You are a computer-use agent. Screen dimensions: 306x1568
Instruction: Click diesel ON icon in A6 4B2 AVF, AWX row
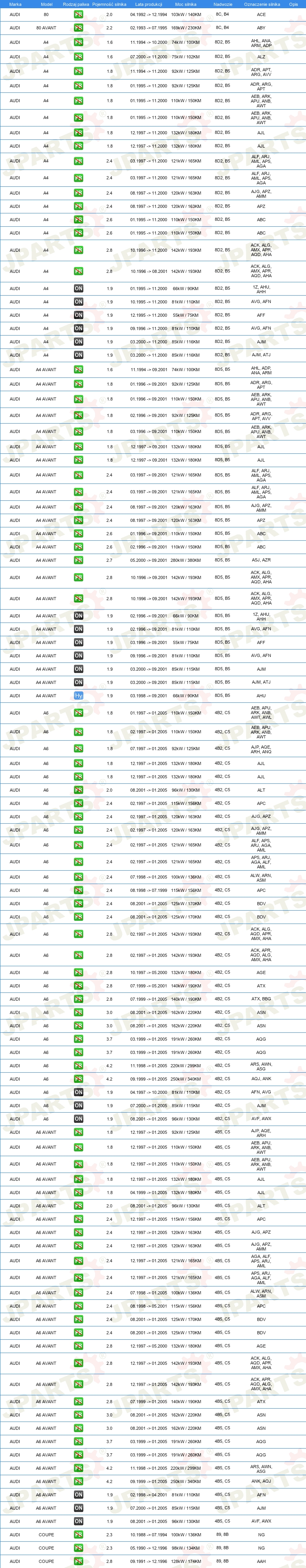click(x=79, y=1119)
